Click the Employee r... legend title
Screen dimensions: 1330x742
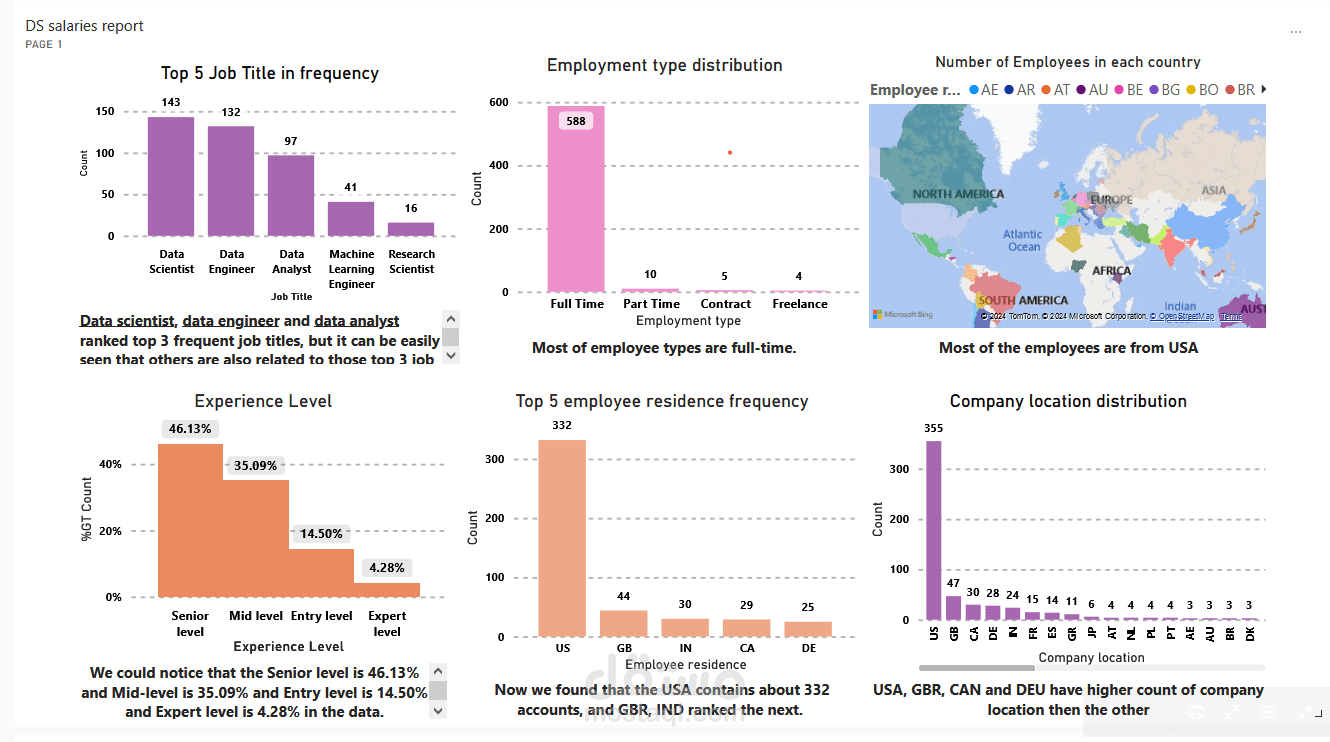916,90
